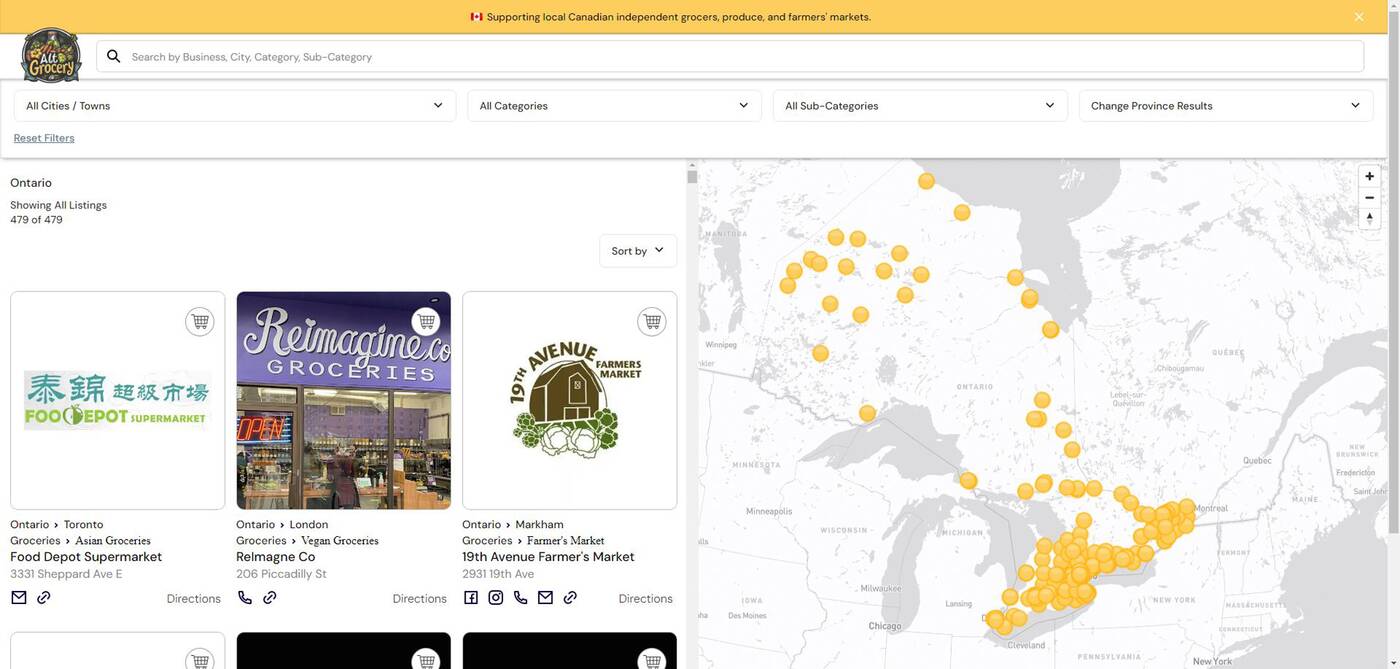Reset the map bearing compass button
Screen dimensions: 1400x669
(1370, 219)
